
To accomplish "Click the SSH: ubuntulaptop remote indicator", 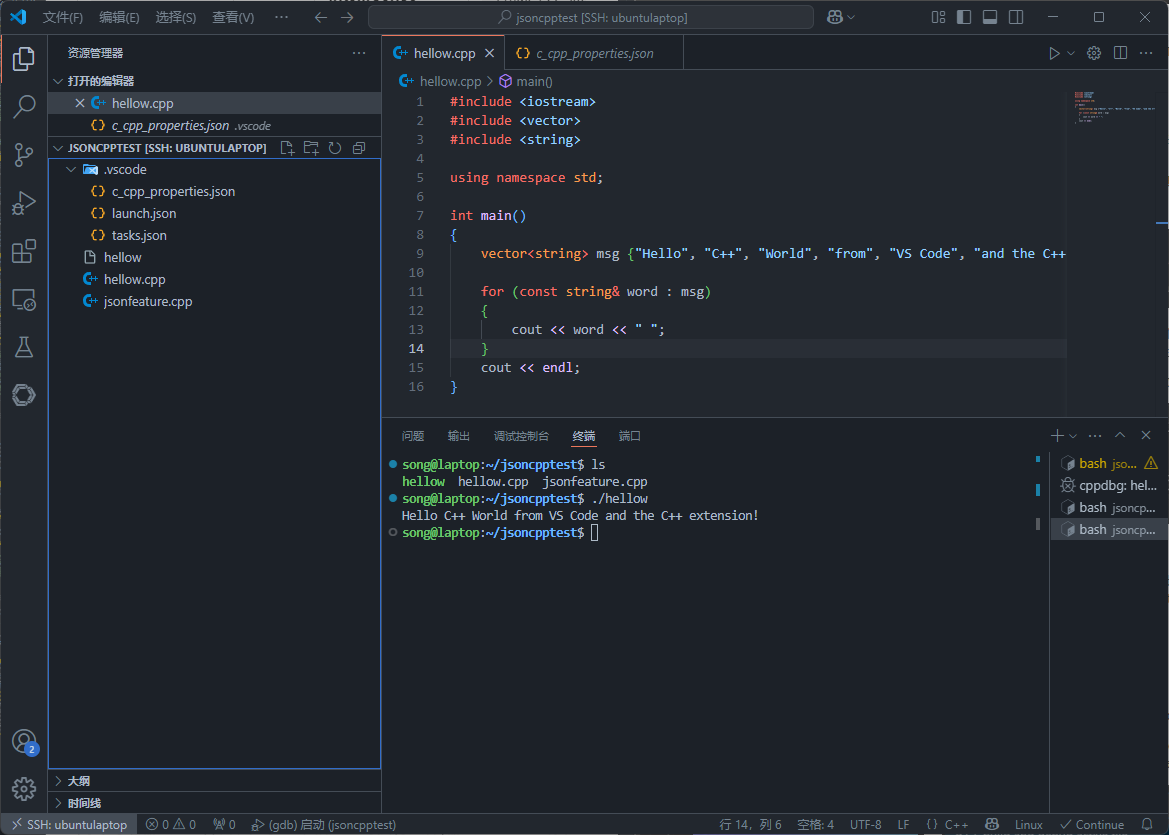I will coord(69,825).
